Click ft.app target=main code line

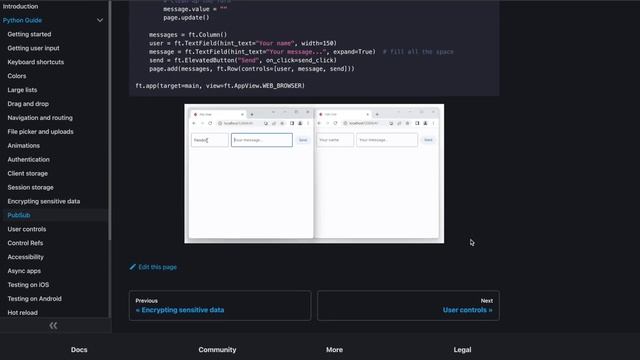[x=220, y=86]
